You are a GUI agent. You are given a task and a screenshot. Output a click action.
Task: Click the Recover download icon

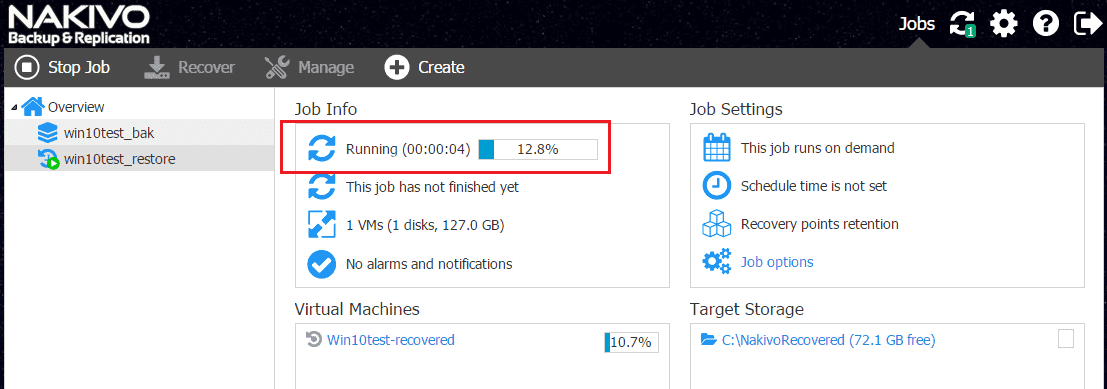(x=157, y=68)
